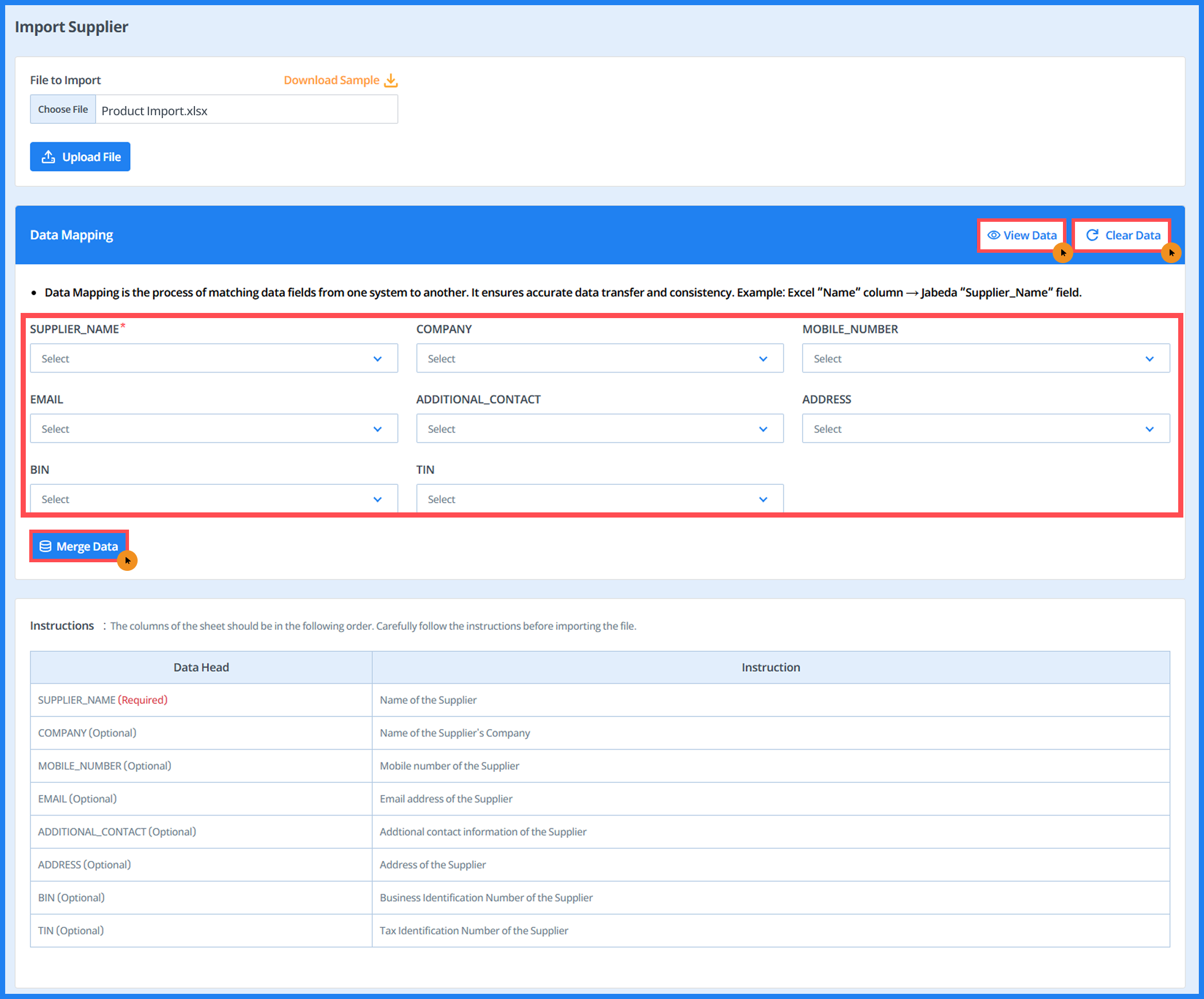1204x999 pixels.
Task: Open the SUPPLIER_NAME select dropdown
Action: [x=213, y=359]
